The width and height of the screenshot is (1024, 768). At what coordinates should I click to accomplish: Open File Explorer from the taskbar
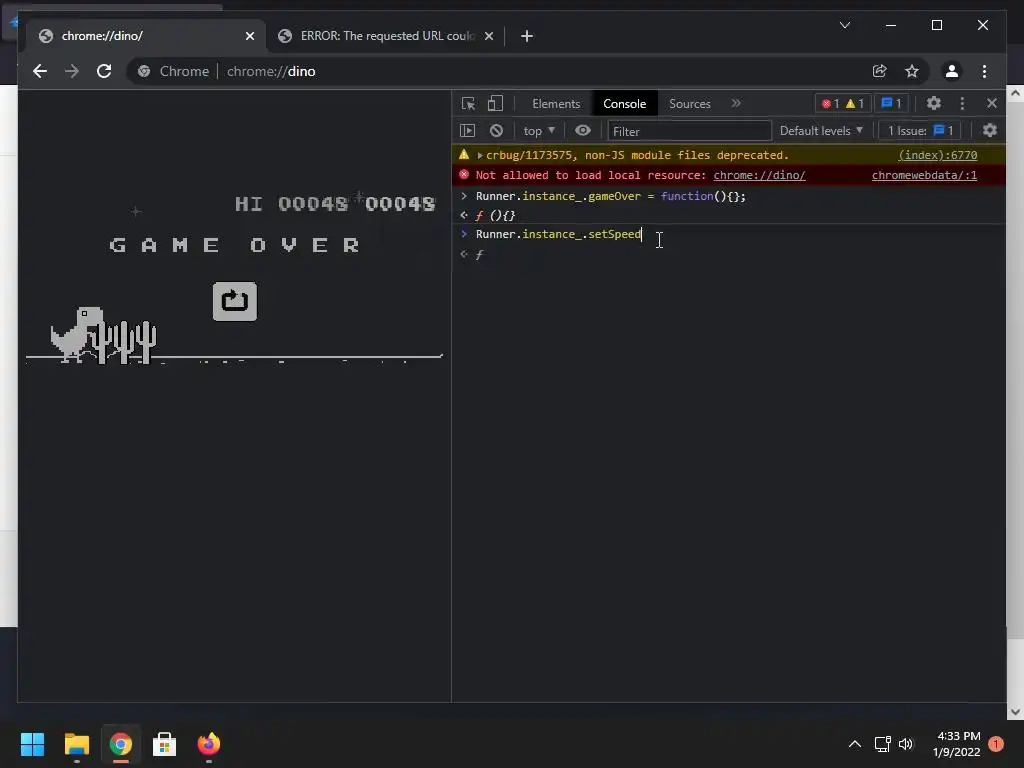coord(76,744)
